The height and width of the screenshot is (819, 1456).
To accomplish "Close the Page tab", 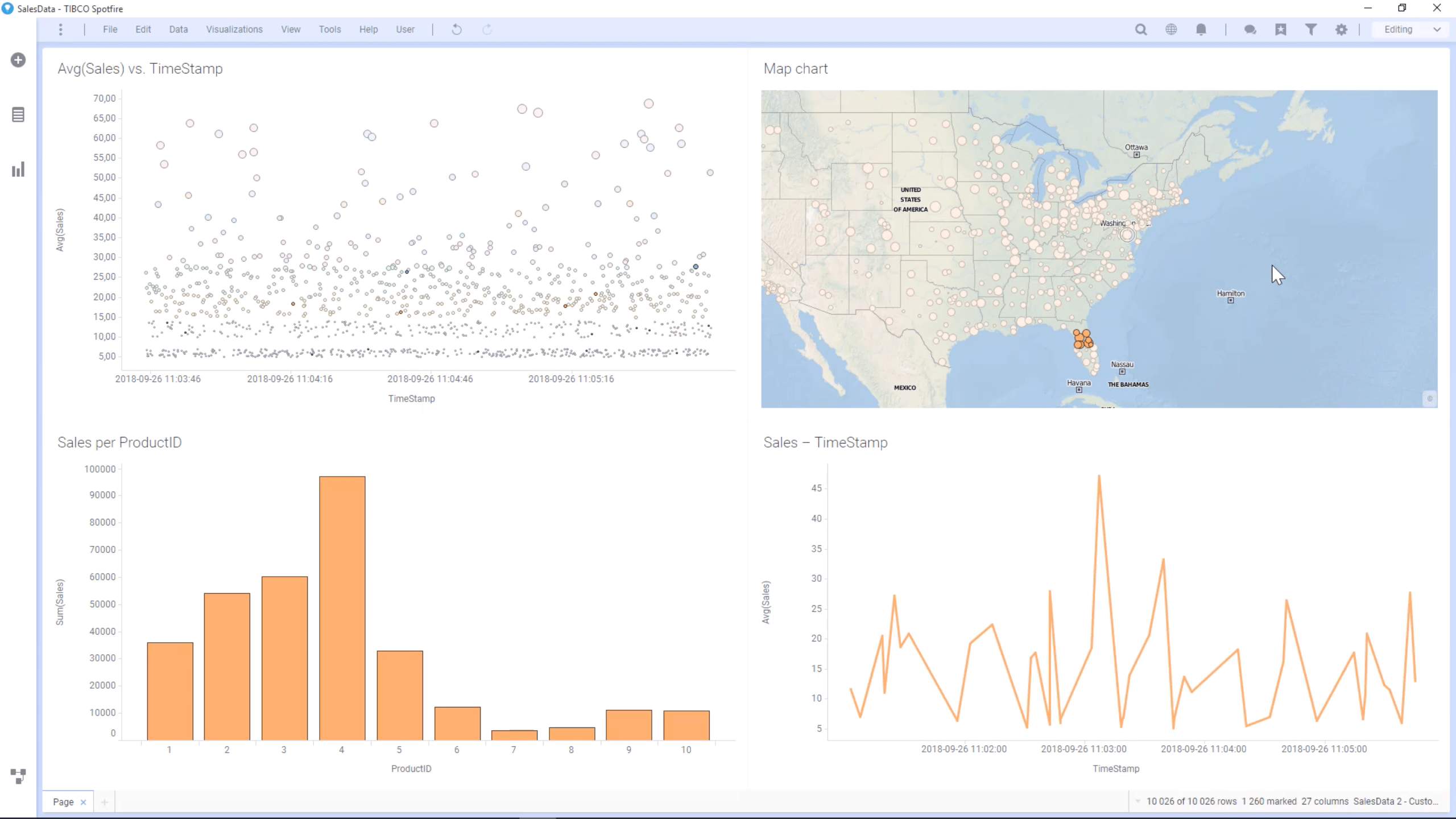I will [x=83, y=801].
